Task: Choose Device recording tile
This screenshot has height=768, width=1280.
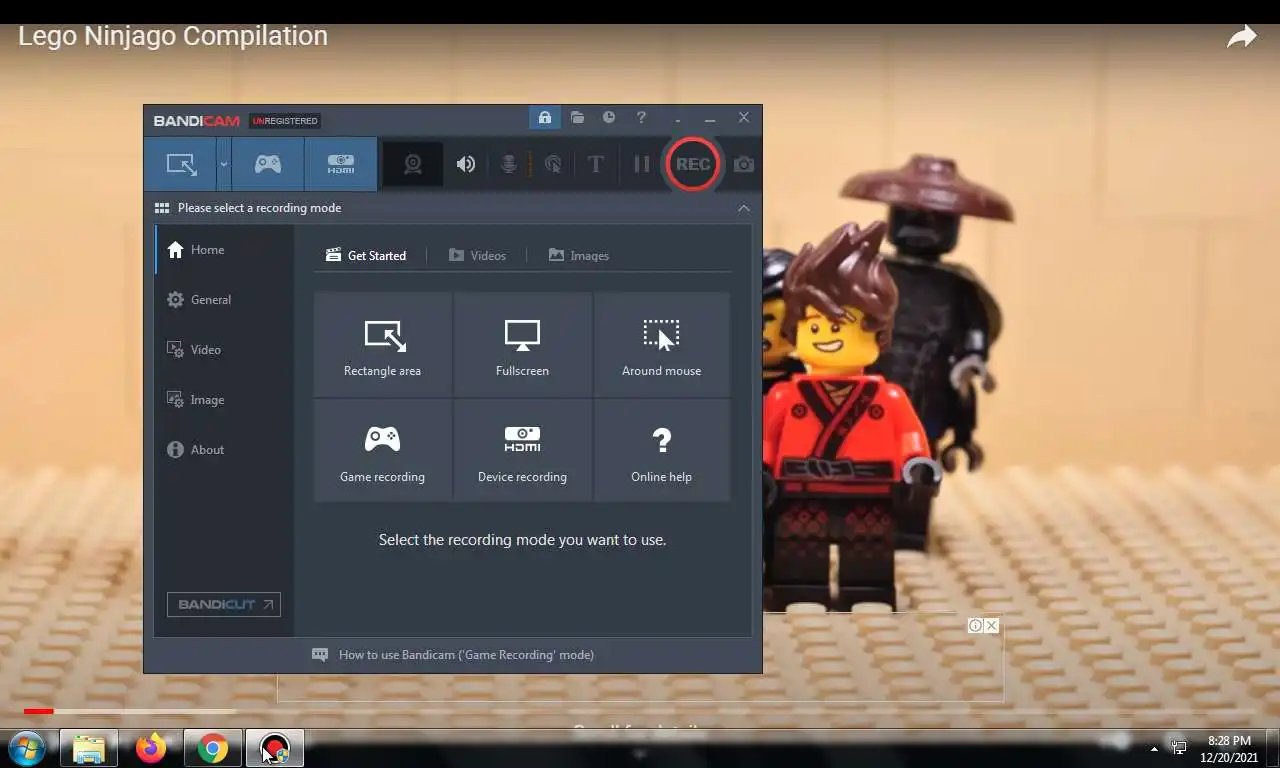Action: click(x=522, y=451)
